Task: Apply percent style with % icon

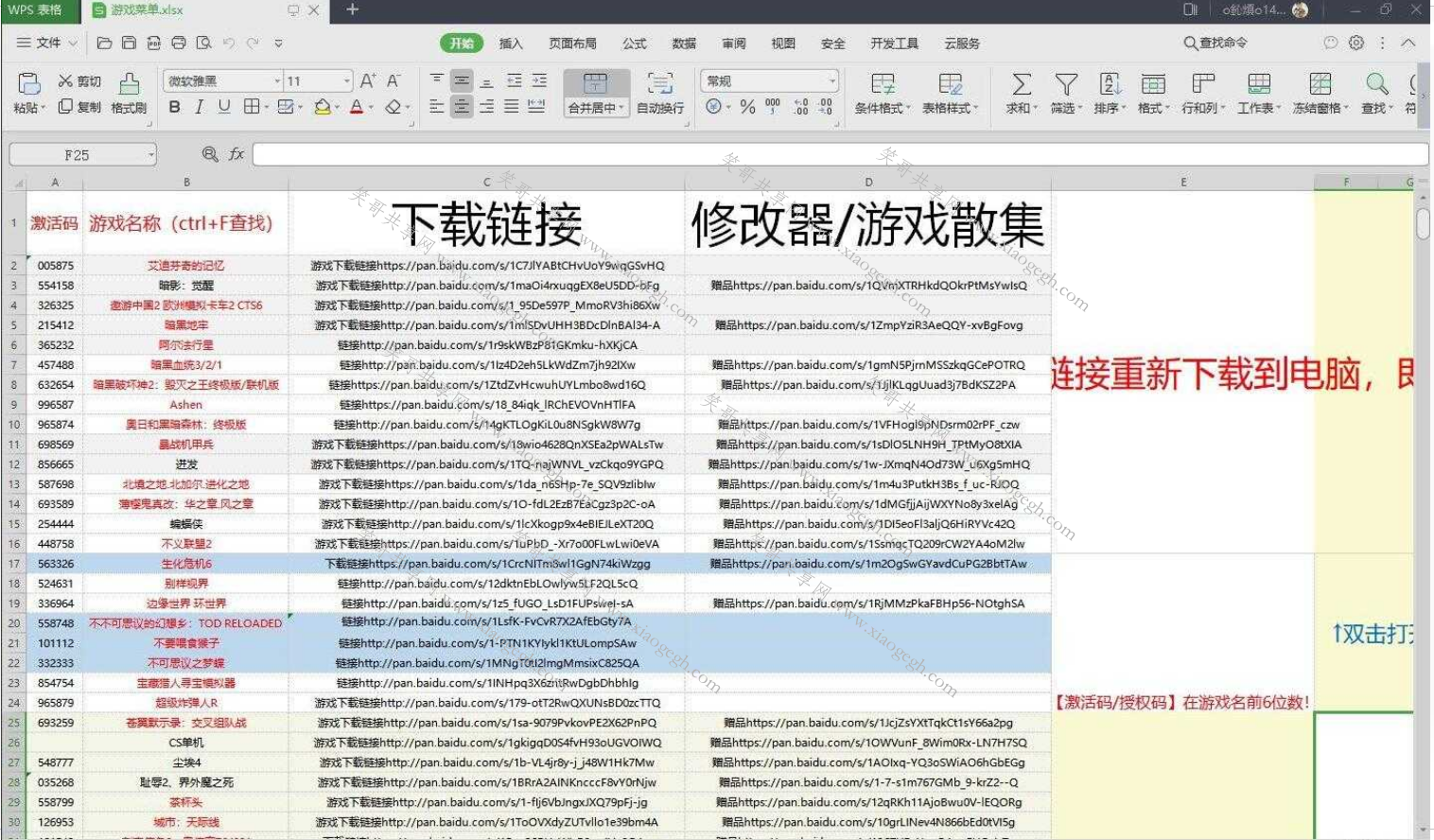Action: pos(747,107)
